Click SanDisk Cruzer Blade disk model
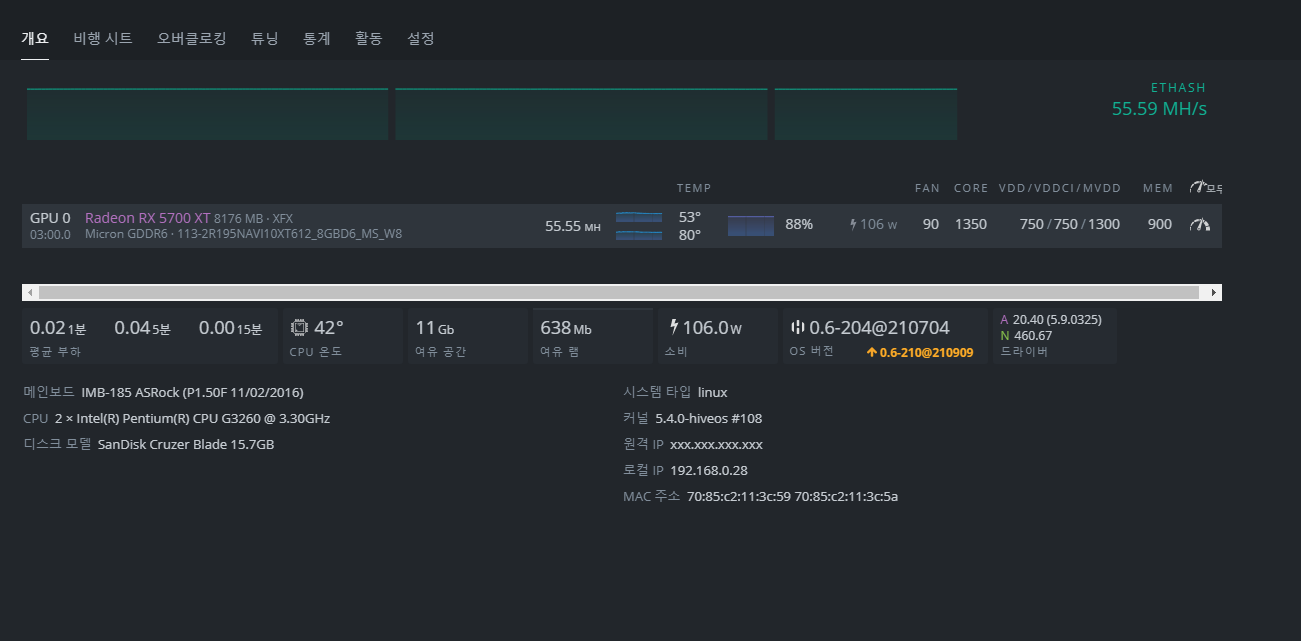The height and width of the screenshot is (641, 1301). click(x=186, y=444)
